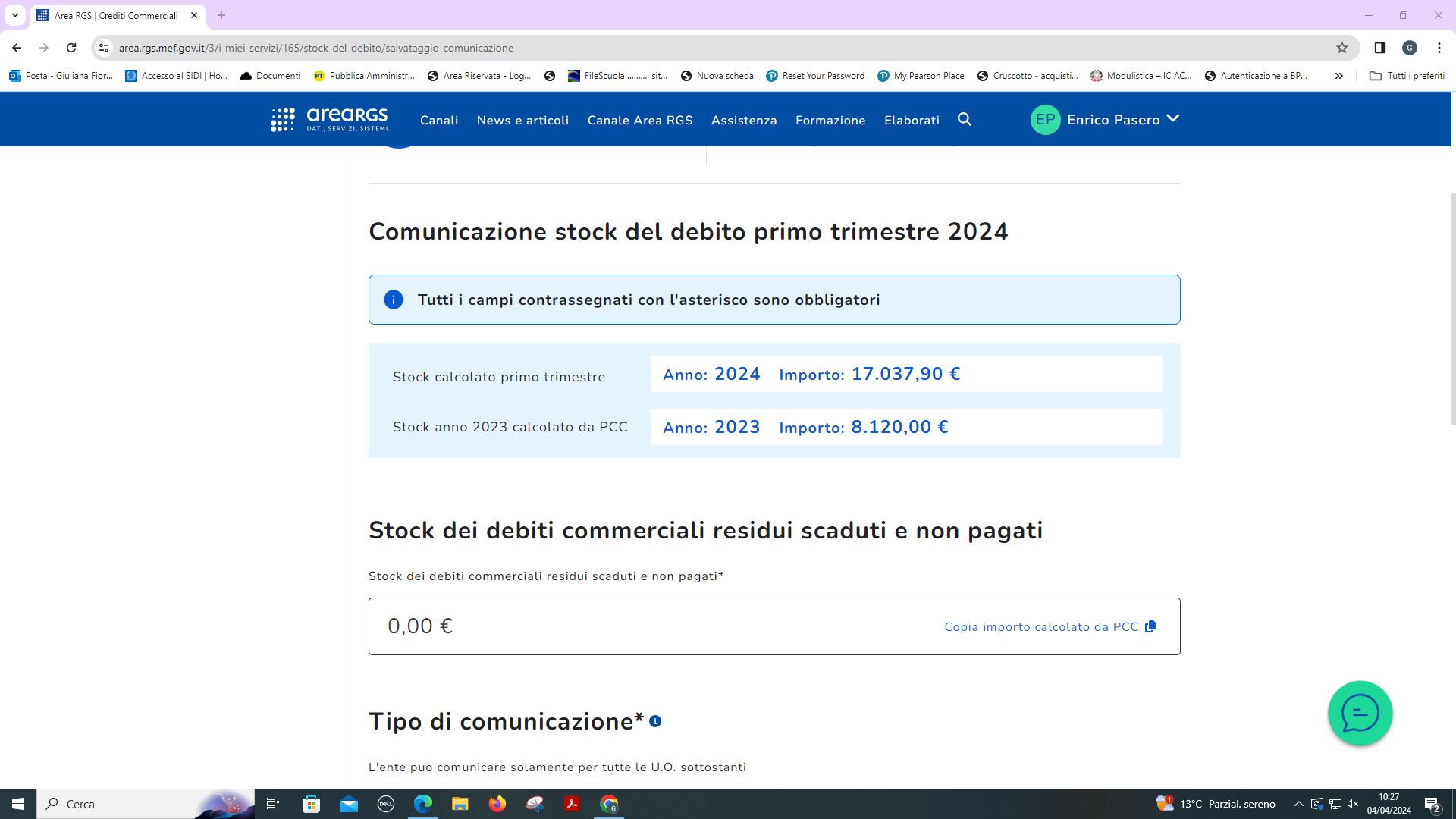Click the info icon beside Tipo di comunicazione

pyautogui.click(x=655, y=722)
